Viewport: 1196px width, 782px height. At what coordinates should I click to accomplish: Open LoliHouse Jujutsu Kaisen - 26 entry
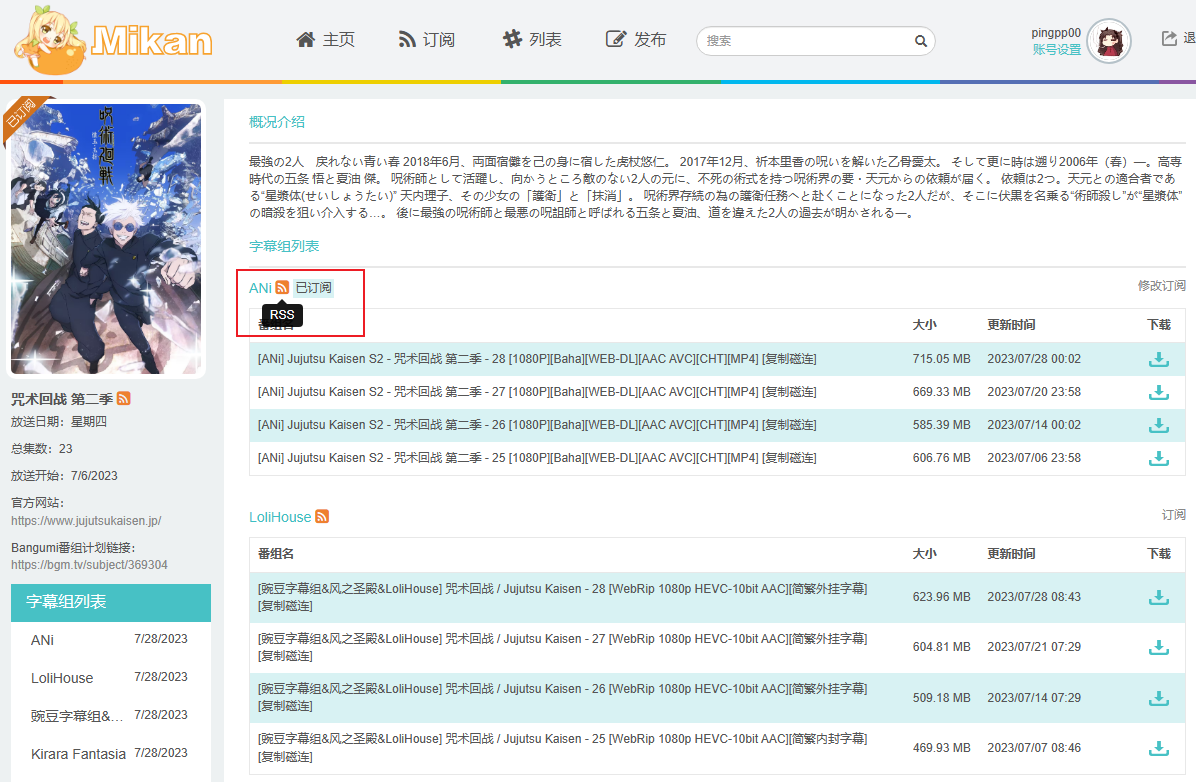[562, 689]
